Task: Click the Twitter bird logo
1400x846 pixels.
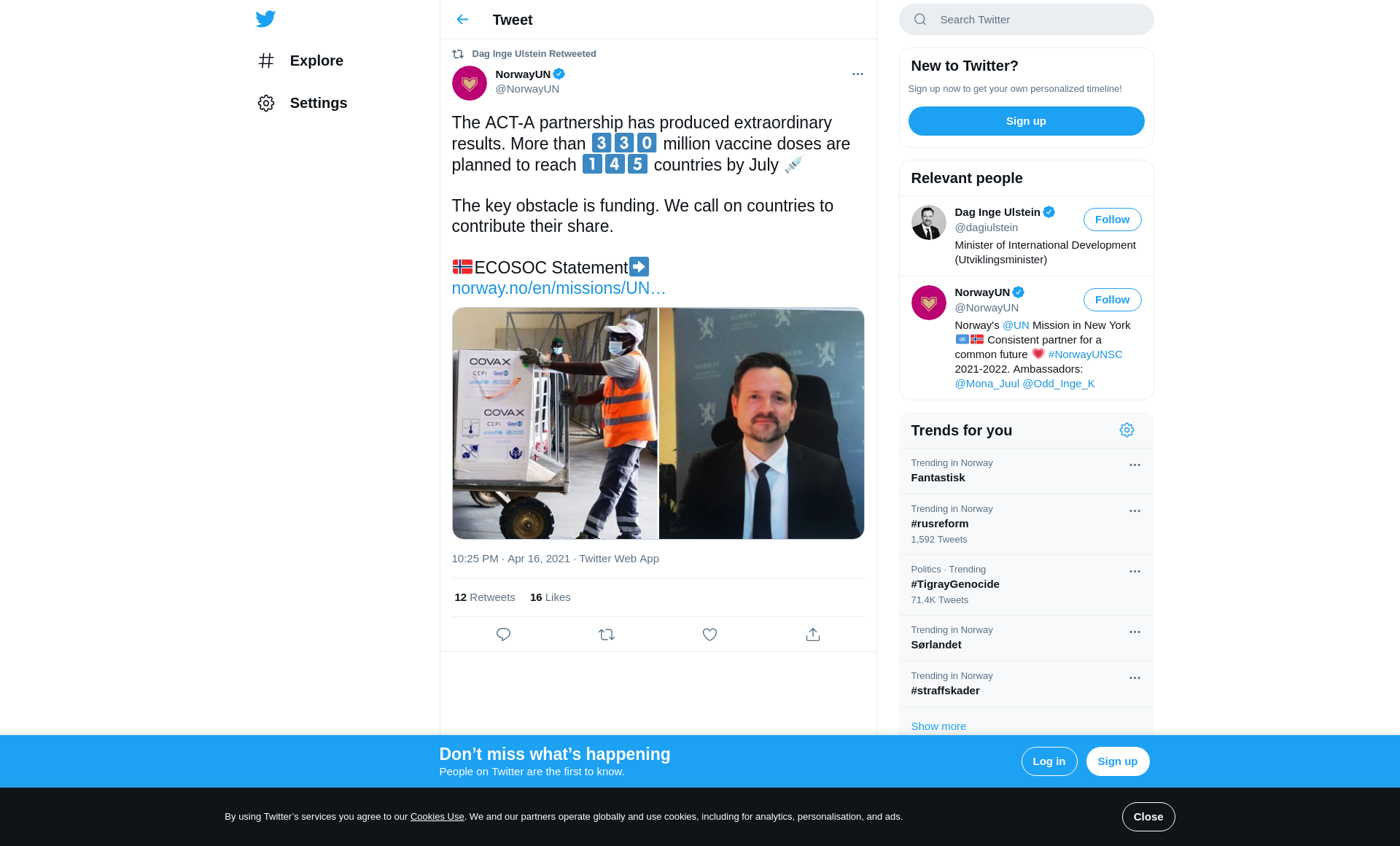Action: (265, 19)
